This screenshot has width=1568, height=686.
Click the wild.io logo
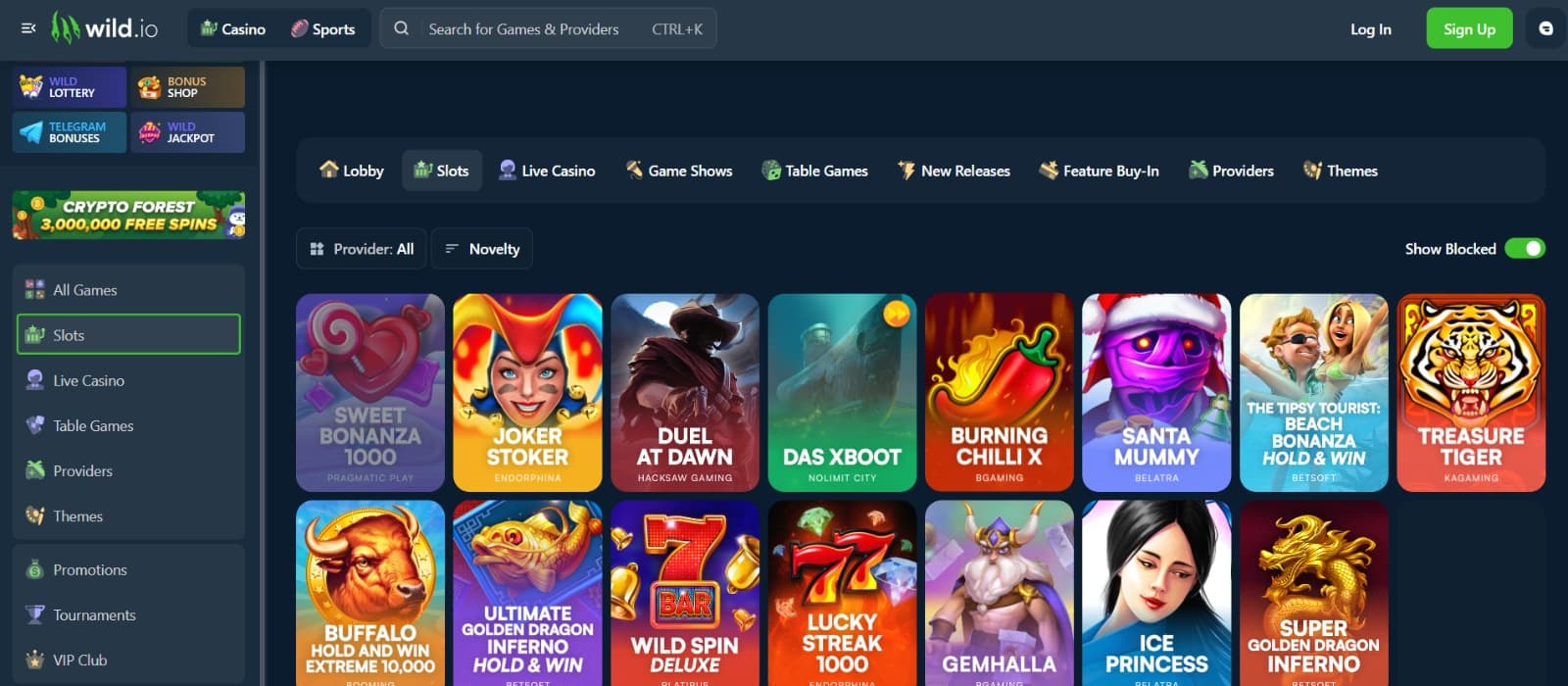click(x=105, y=28)
